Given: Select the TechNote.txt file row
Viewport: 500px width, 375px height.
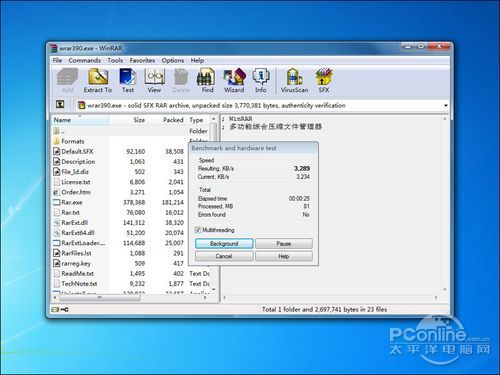Looking at the screenshot, I should tap(131, 284).
